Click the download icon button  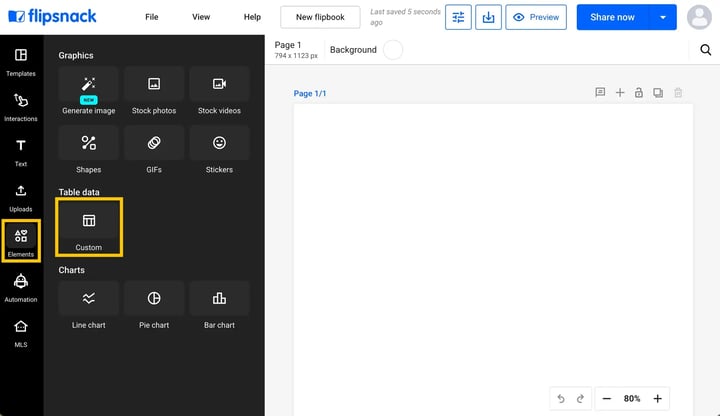pos(488,17)
